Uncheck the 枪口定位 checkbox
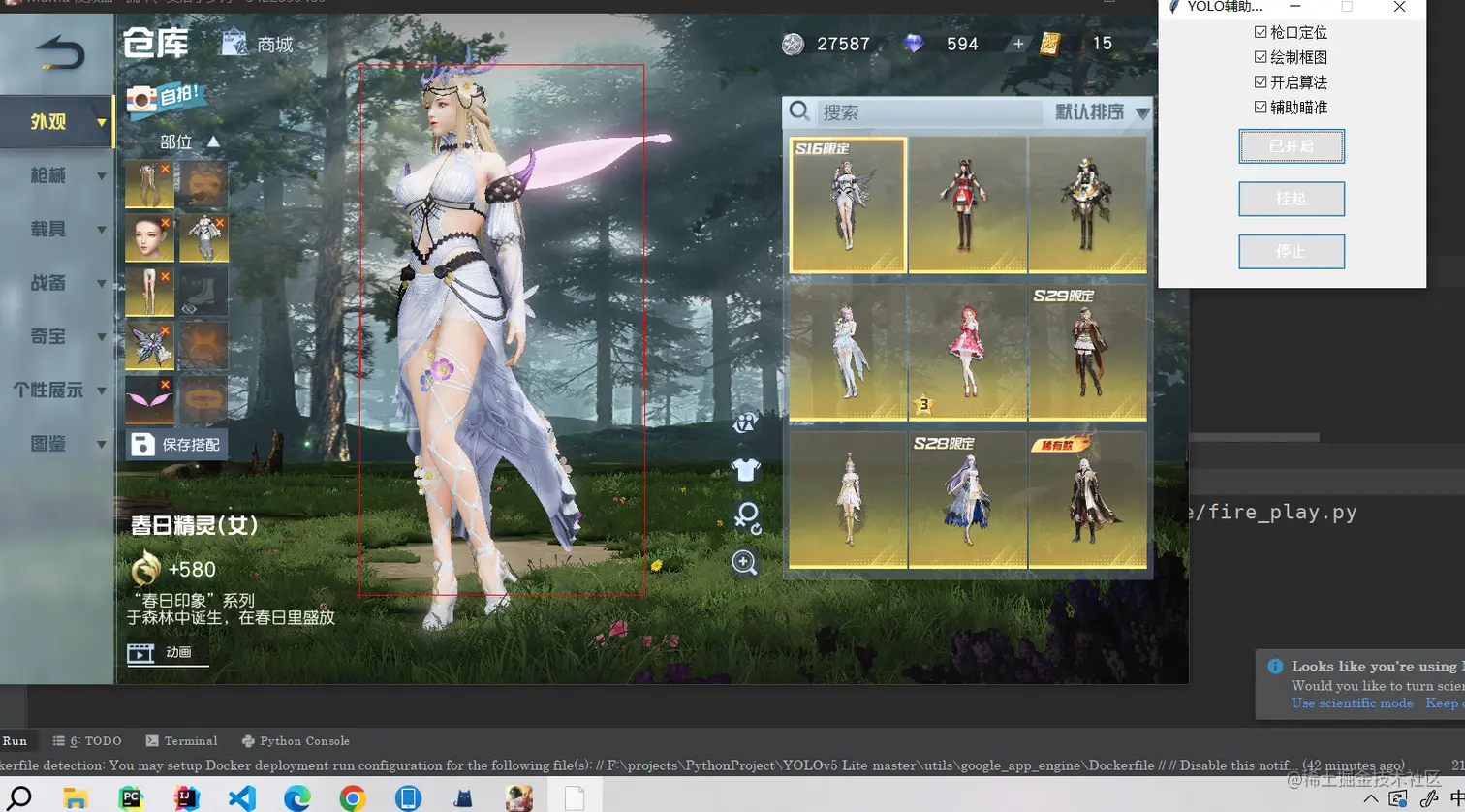The image size is (1465, 812). point(1261,32)
